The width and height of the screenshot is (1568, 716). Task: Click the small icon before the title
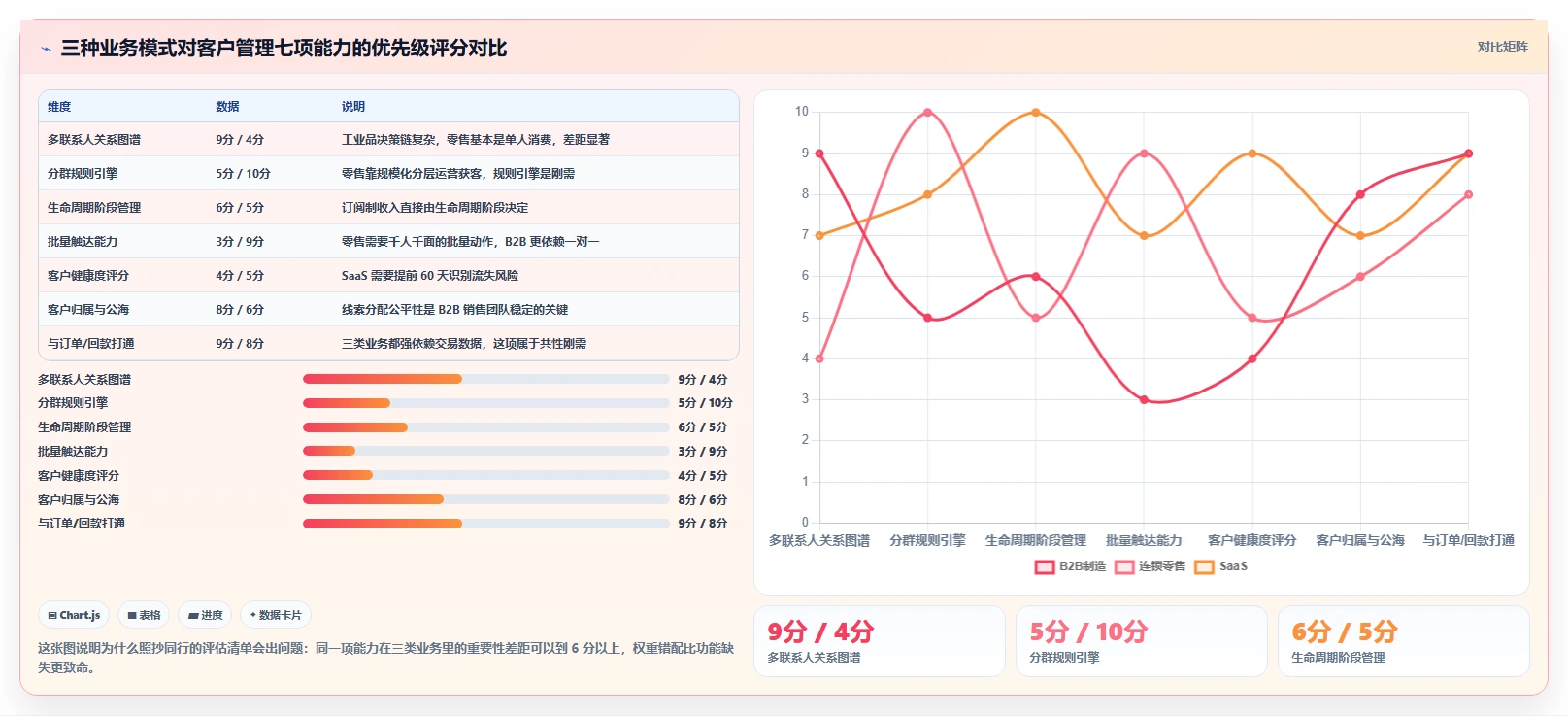pos(46,49)
